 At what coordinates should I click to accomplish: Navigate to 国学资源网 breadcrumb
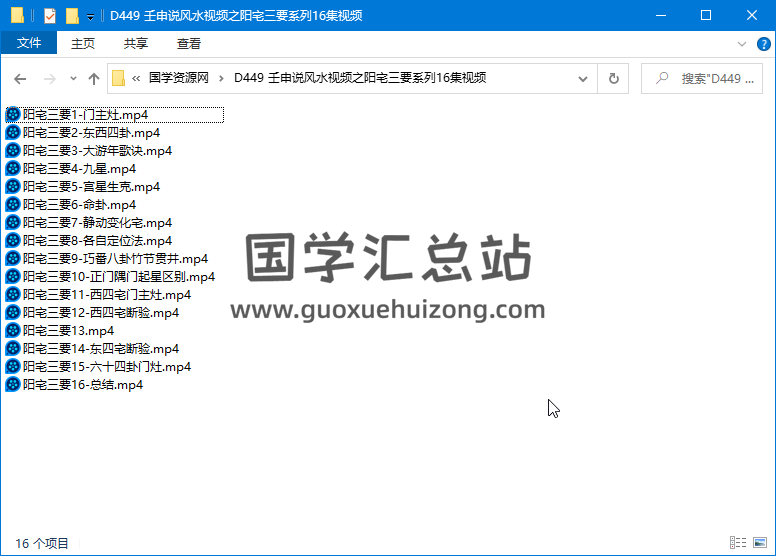[179, 78]
